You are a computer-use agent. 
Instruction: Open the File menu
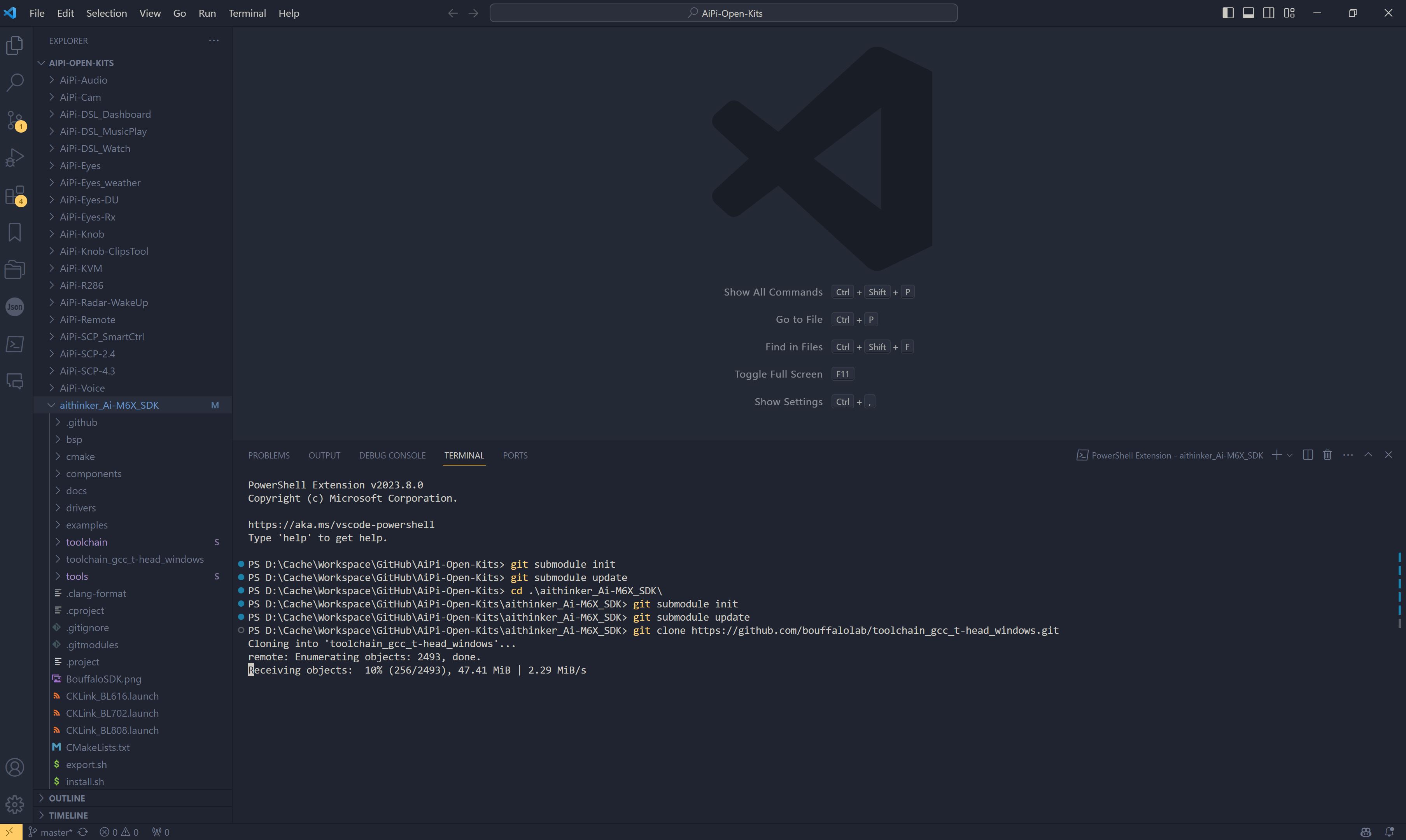click(x=37, y=13)
